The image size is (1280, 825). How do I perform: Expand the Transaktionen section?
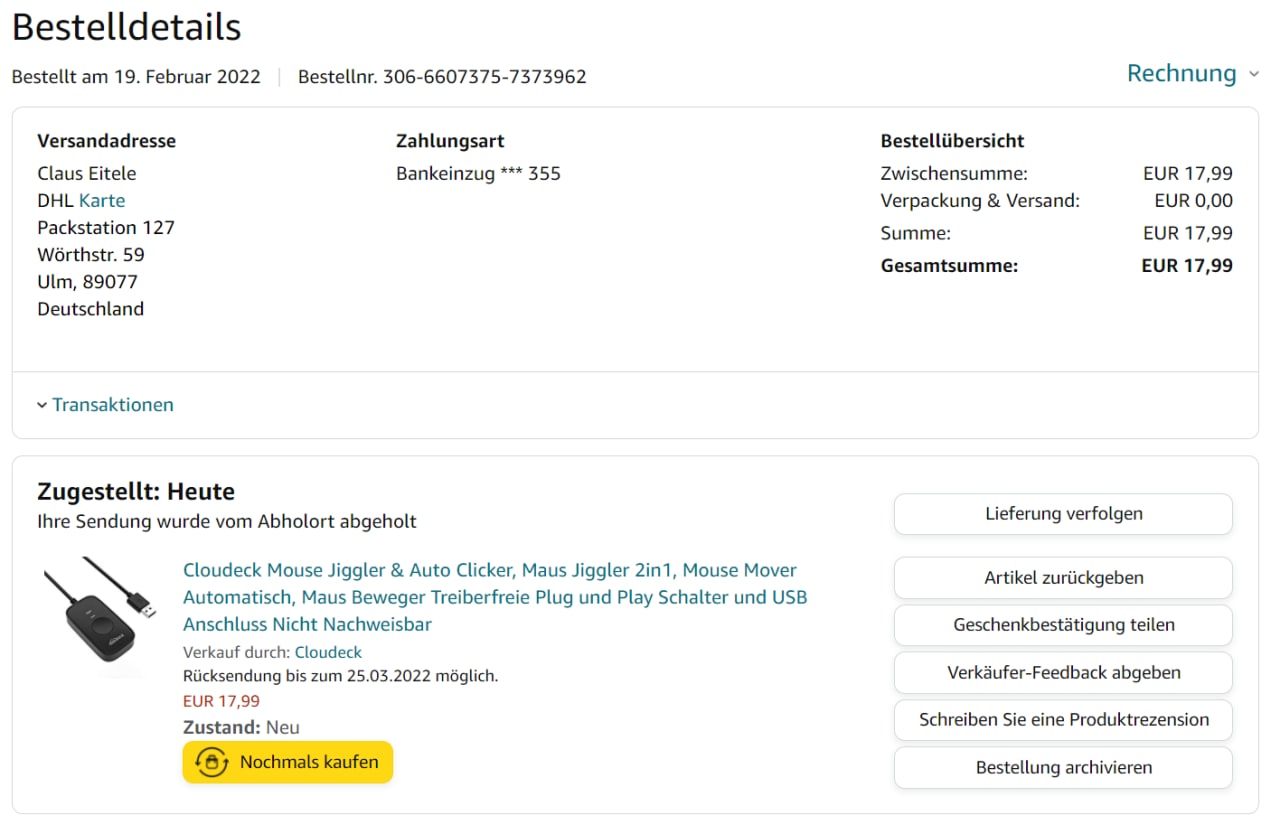(112, 405)
